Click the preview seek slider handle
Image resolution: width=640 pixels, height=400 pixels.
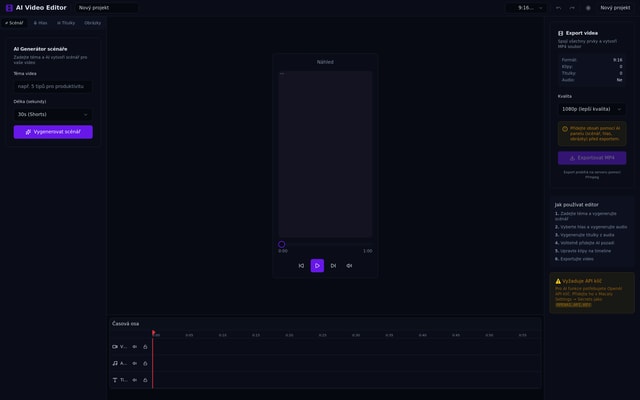pyautogui.click(x=282, y=244)
